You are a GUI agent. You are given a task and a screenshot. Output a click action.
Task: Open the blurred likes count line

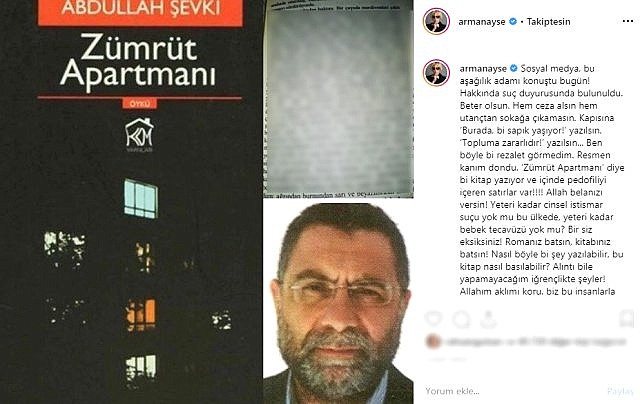coord(536,342)
